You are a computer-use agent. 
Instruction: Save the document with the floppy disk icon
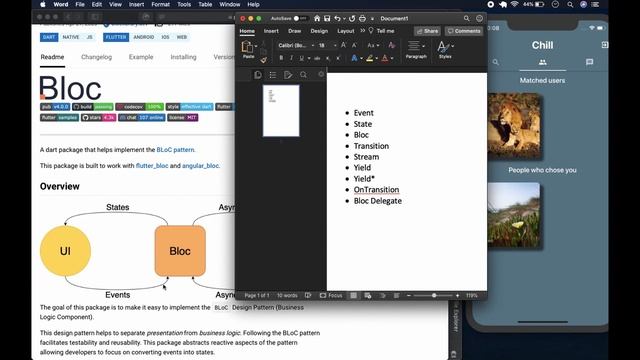(327, 18)
